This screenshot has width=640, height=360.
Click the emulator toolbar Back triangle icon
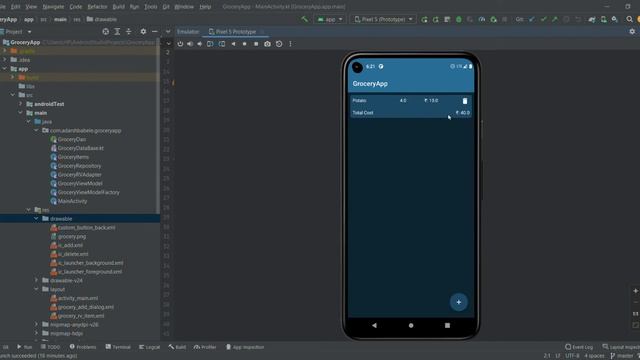233,44
